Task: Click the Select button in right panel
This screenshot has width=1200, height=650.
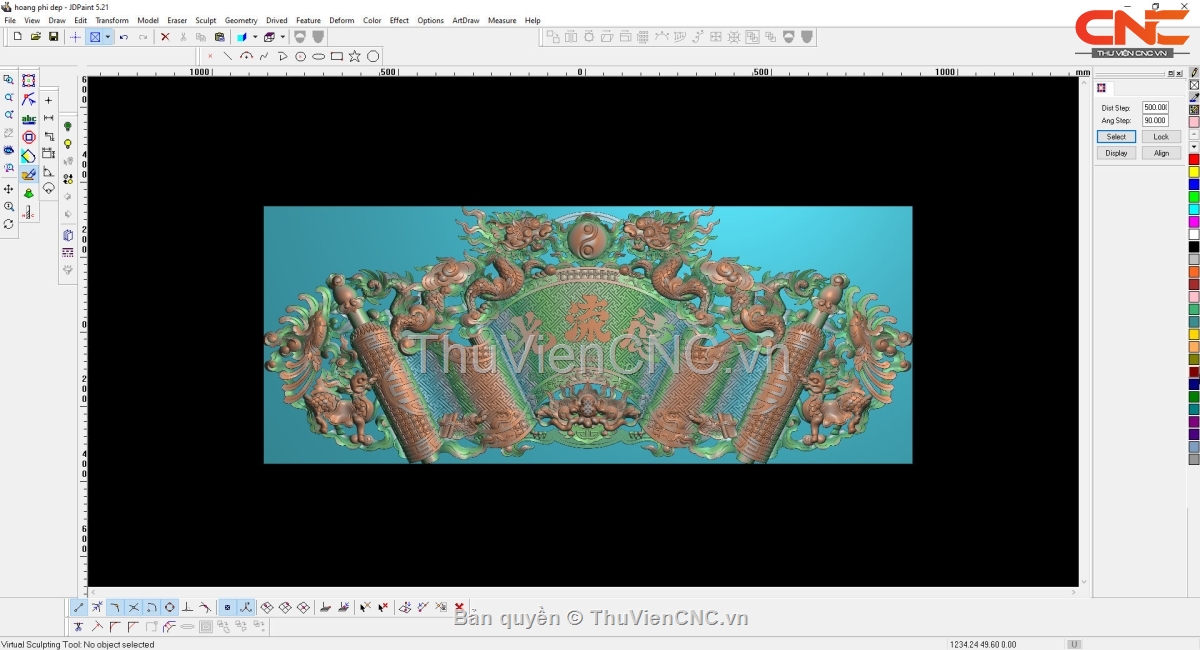Action: pyautogui.click(x=1116, y=137)
